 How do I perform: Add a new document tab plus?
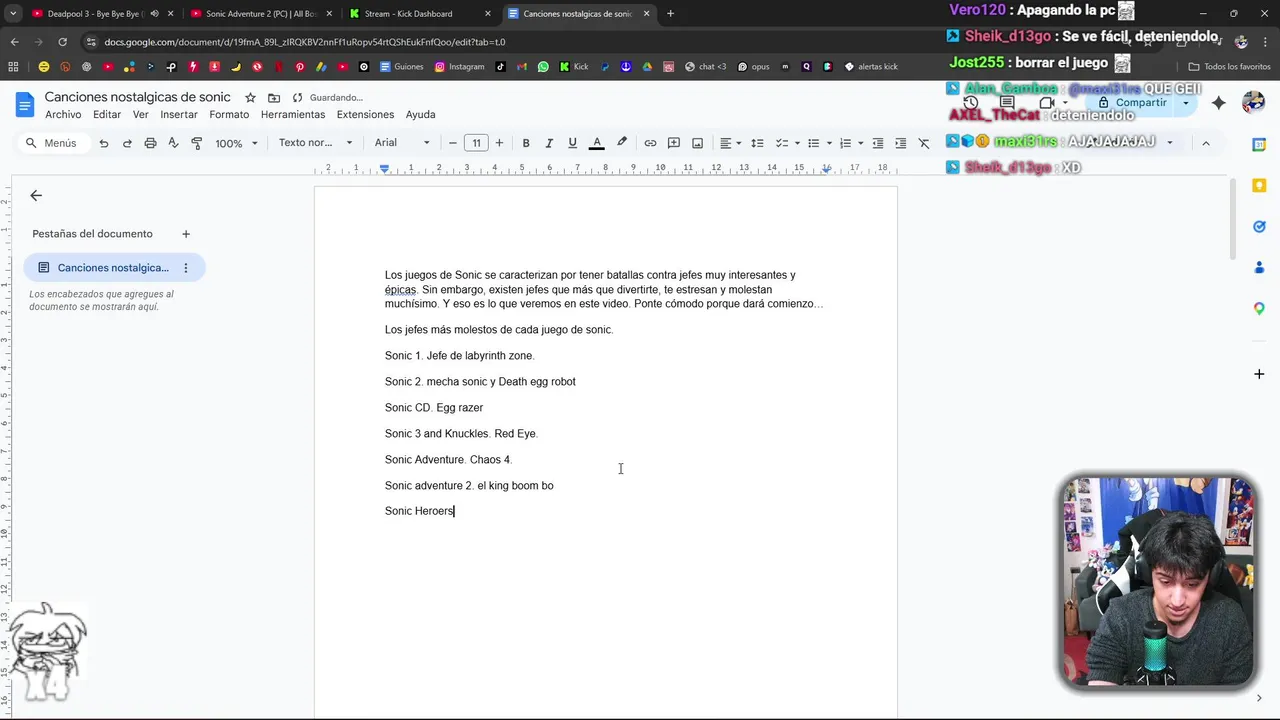(x=186, y=234)
